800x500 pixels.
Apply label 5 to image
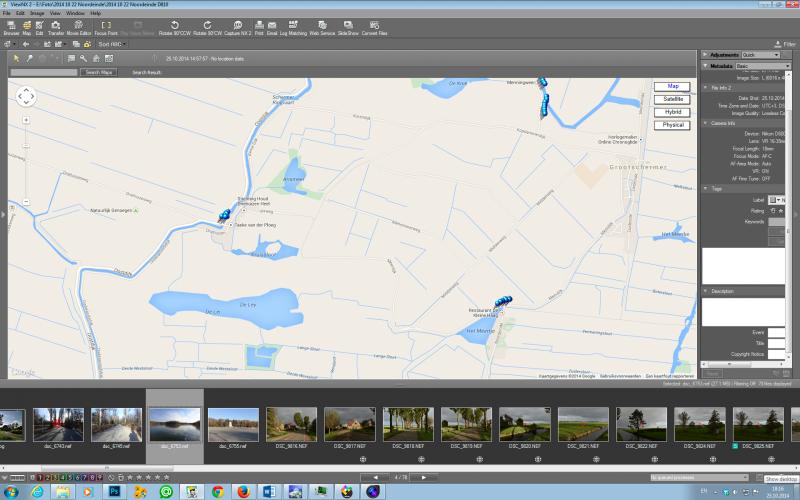tap(70, 478)
